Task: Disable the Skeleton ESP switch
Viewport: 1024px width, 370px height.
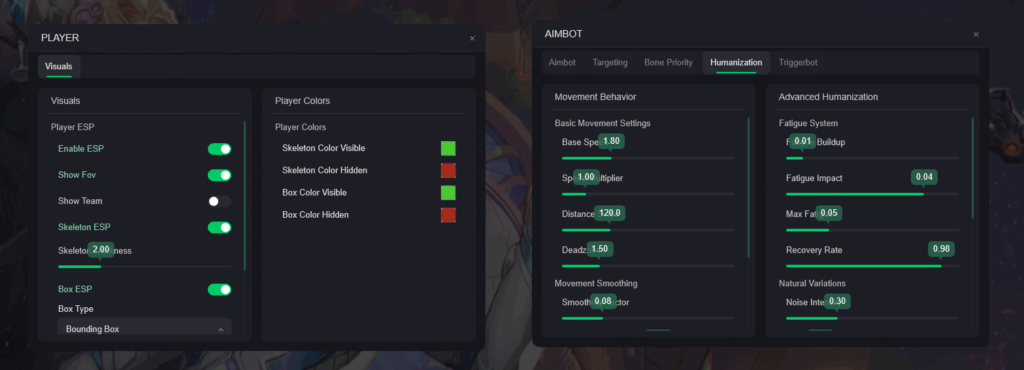Action: coord(219,228)
